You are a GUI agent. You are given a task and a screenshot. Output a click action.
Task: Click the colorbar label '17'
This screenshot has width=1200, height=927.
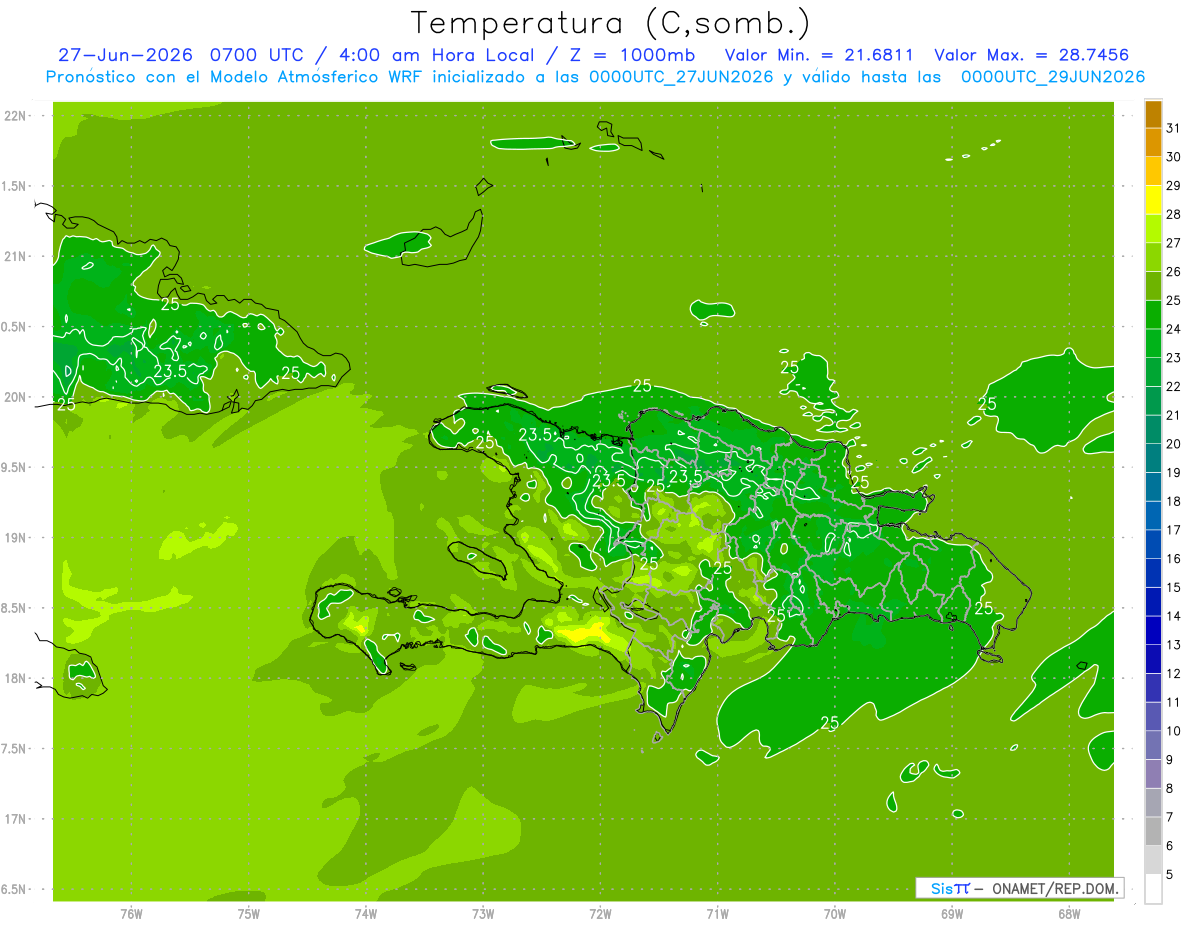pyautogui.click(x=1174, y=530)
